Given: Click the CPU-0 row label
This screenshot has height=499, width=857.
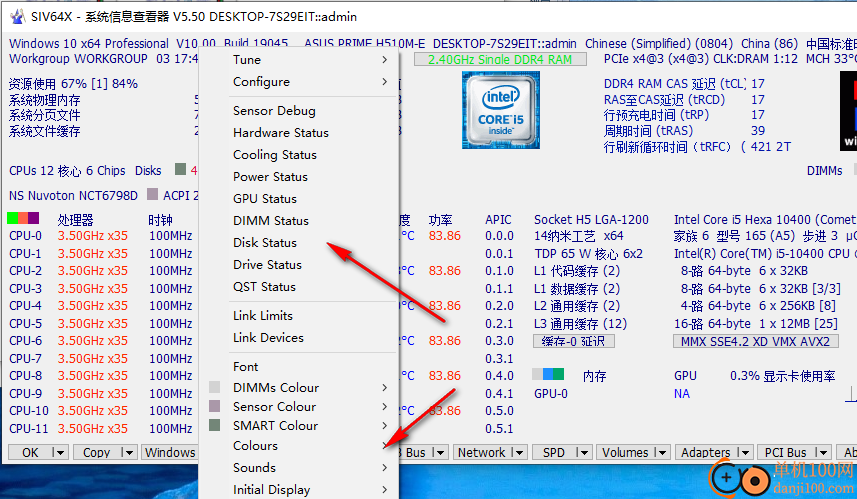Looking at the screenshot, I should click(25, 236).
